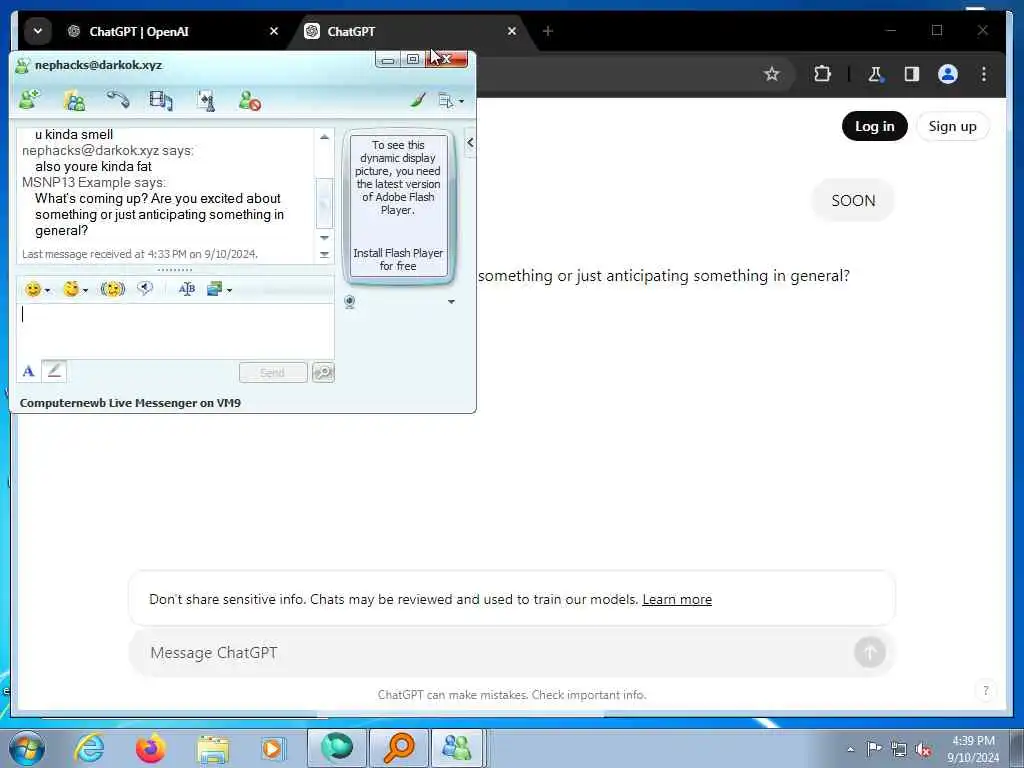1024x768 pixels.
Task: Click the conversation scroll up arrow
Action: tap(325, 137)
